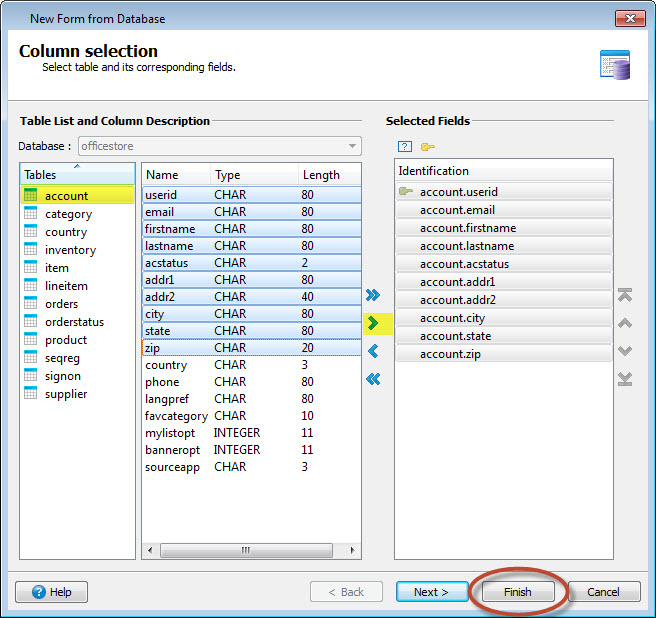Sort columns by the Name header
Viewport: 656px width, 618px height.
(175, 175)
